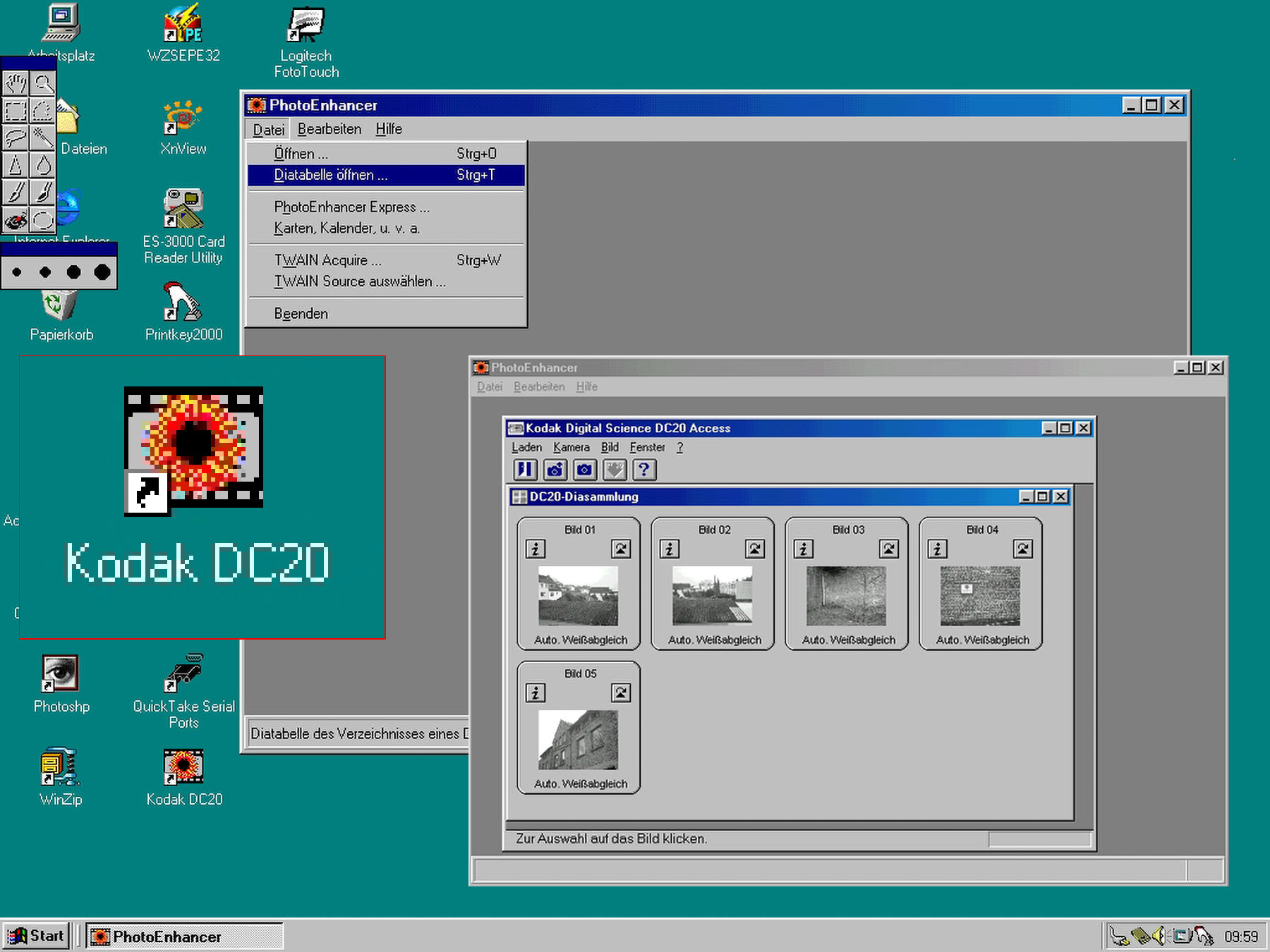Select the sharpen triangle tool
The width and height of the screenshot is (1270, 952).
pos(16,164)
